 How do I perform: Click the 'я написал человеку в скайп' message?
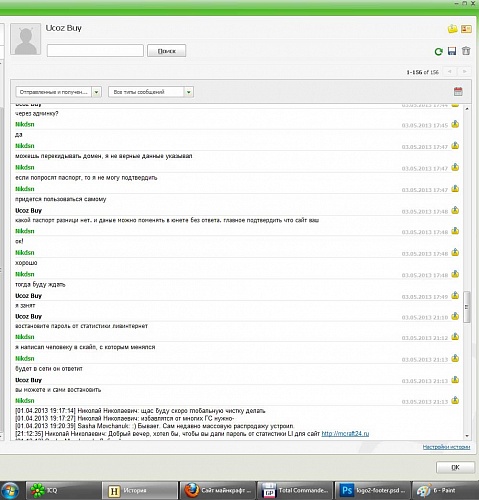coord(85,347)
